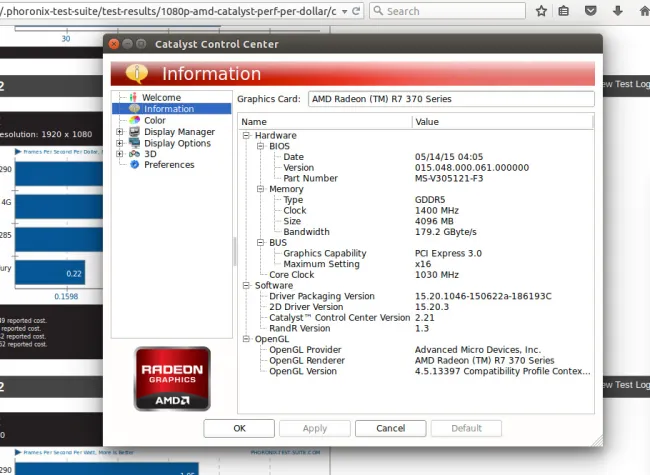Click the Pocket icon in browser toolbar
Screen dimensions: 650x475
591,11
